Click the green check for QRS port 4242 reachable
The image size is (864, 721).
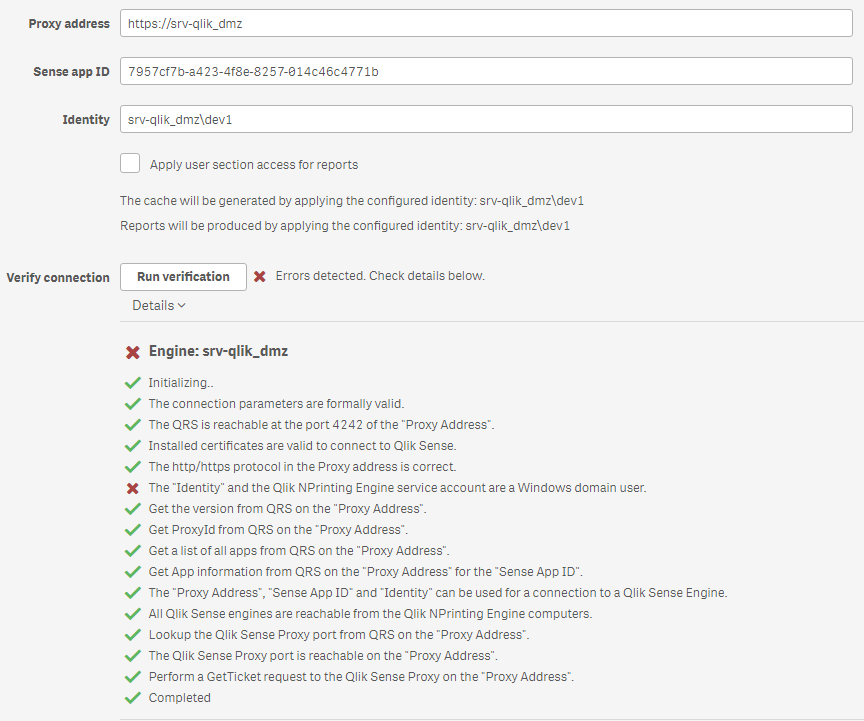[x=132, y=425]
